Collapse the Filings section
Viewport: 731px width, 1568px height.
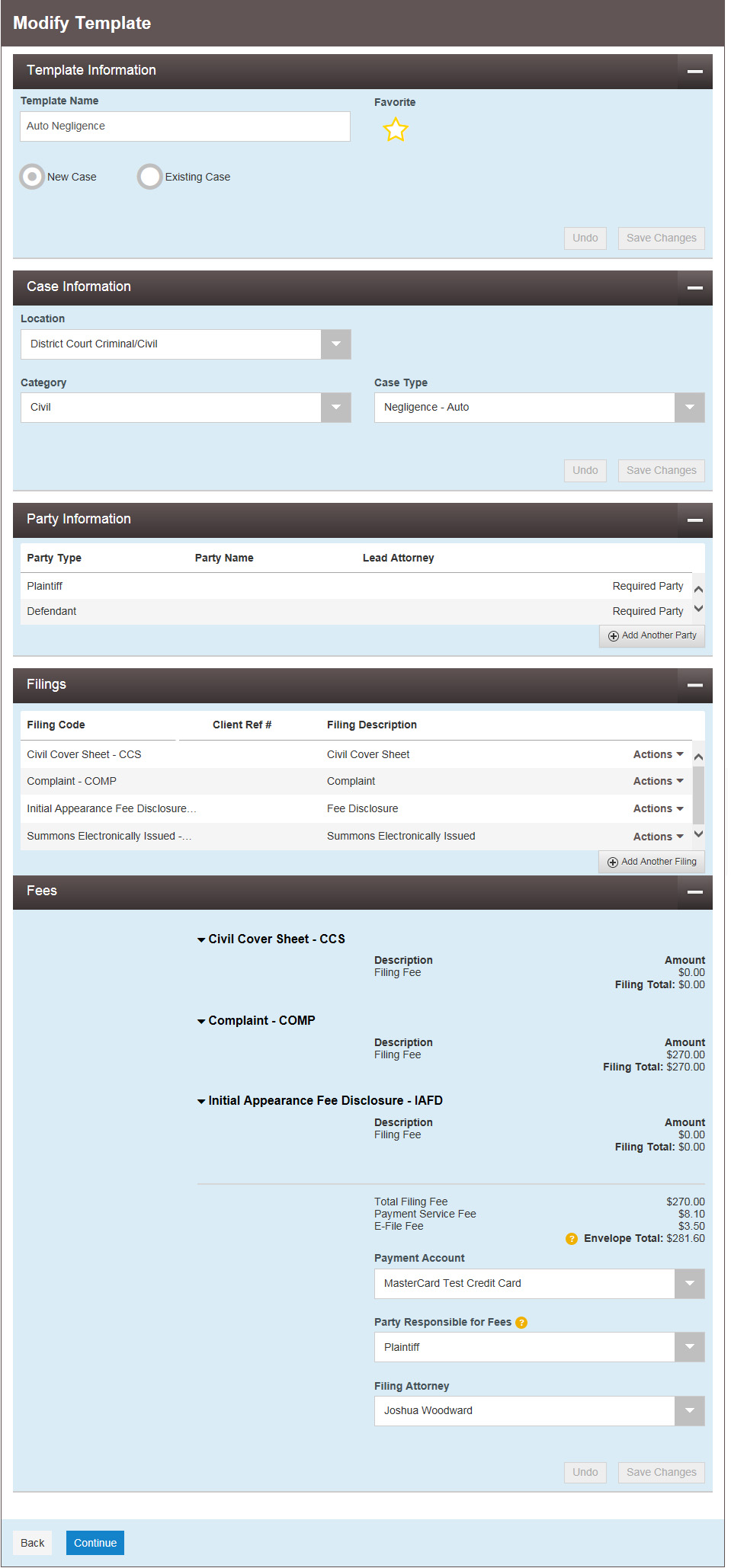(x=694, y=686)
